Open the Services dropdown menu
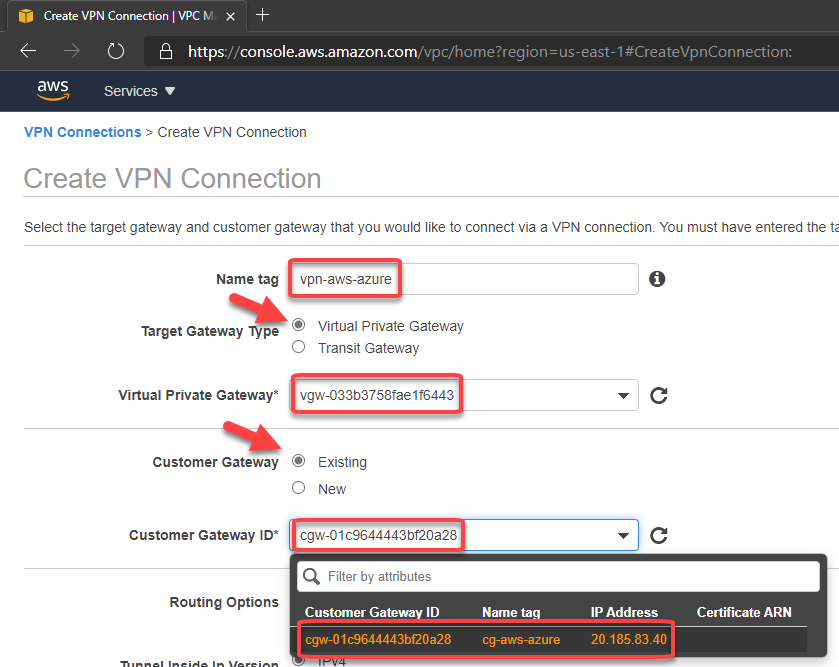 tap(139, 91)
